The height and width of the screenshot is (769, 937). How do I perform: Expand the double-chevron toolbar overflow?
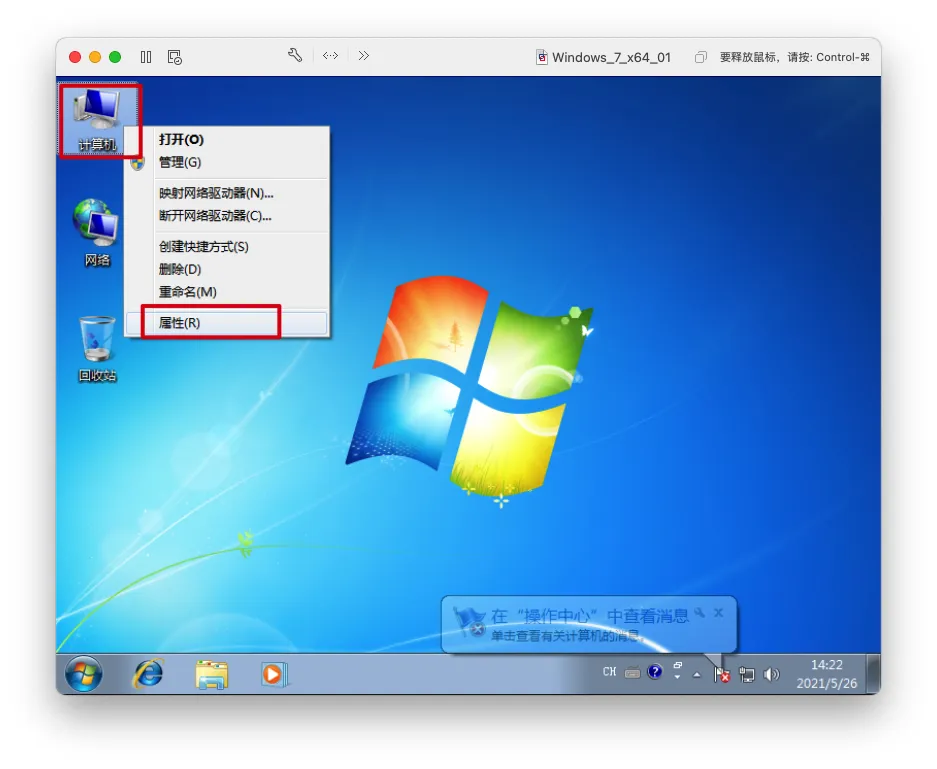[x=363, y=56]
